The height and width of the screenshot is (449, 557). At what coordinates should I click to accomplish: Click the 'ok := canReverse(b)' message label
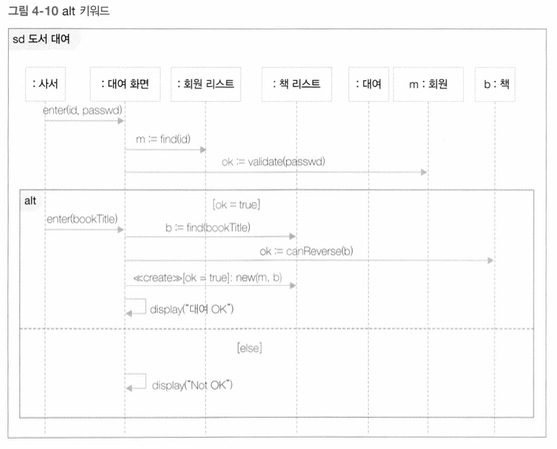point(306,251)
